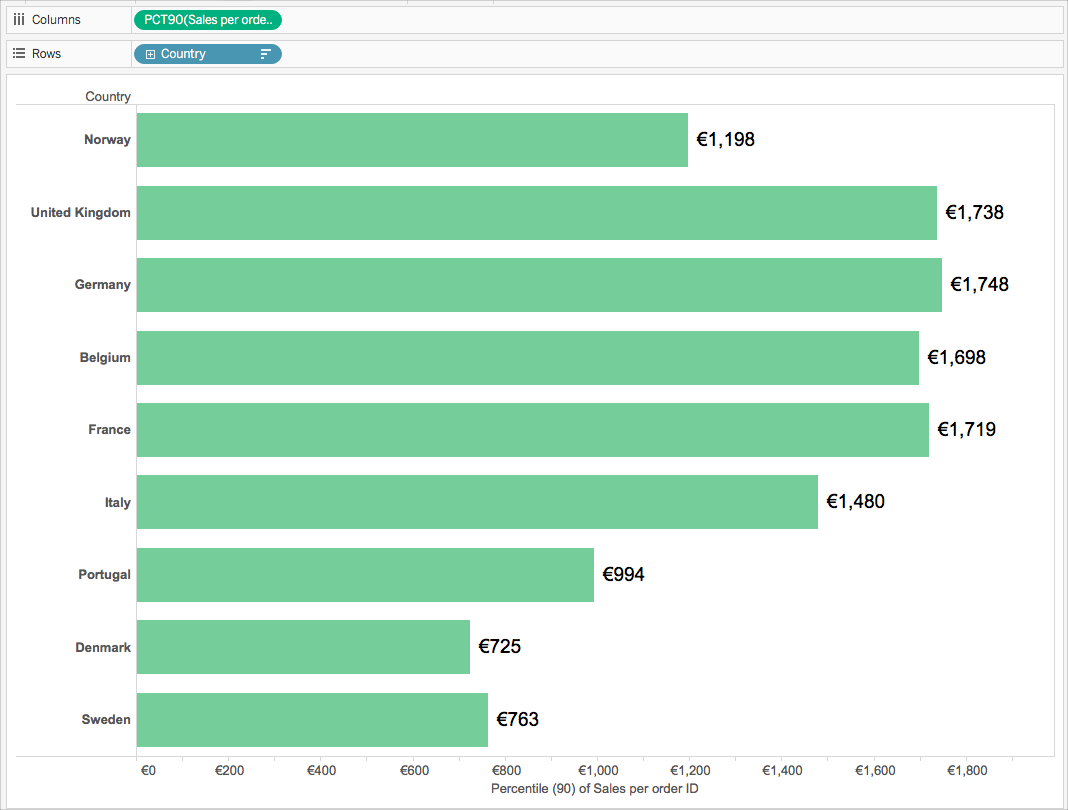Select the Denmark row label
This screenshot has width=1068, height=810.
click(x=103, y=648)
